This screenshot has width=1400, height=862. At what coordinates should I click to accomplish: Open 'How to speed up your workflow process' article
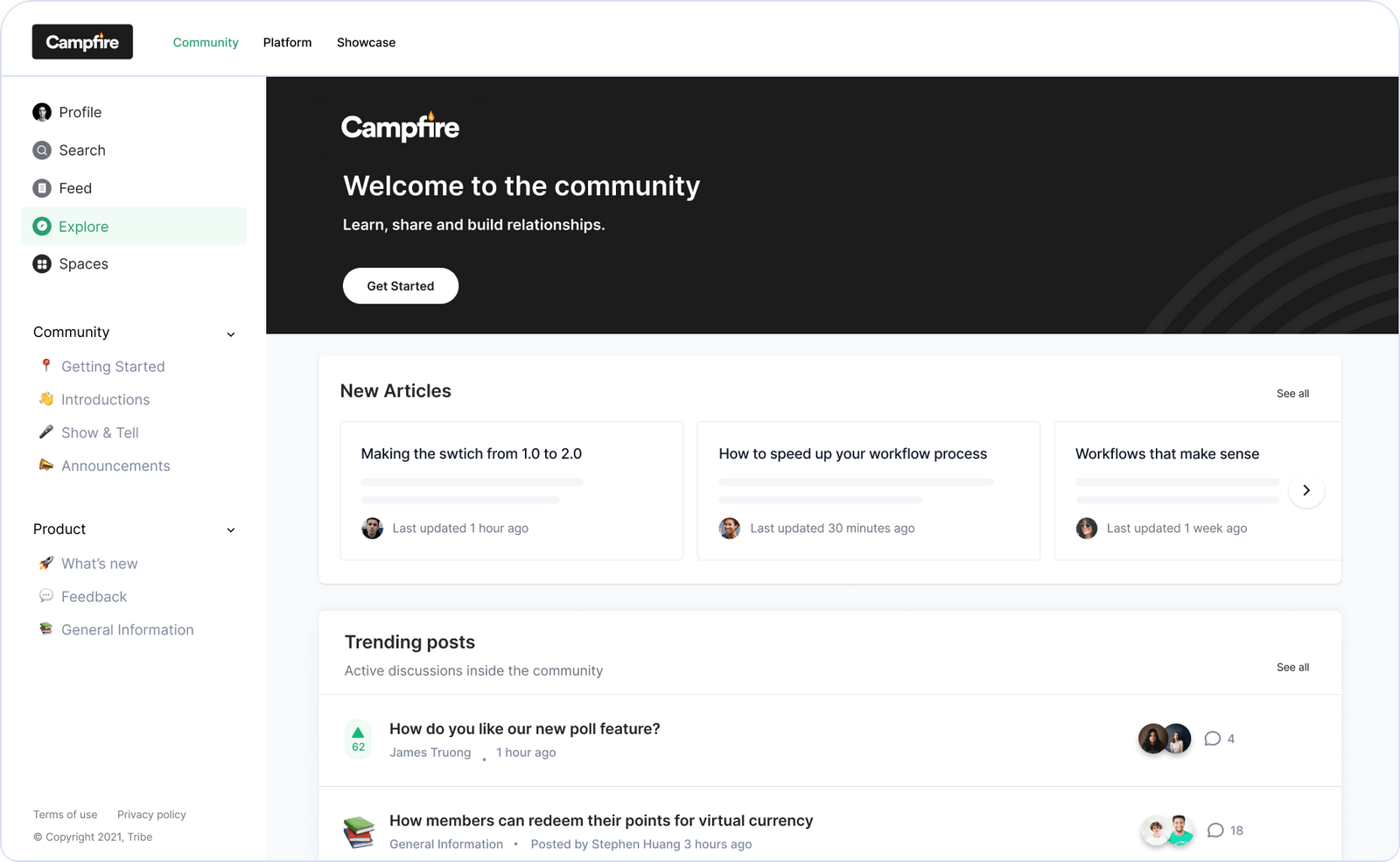853,454
